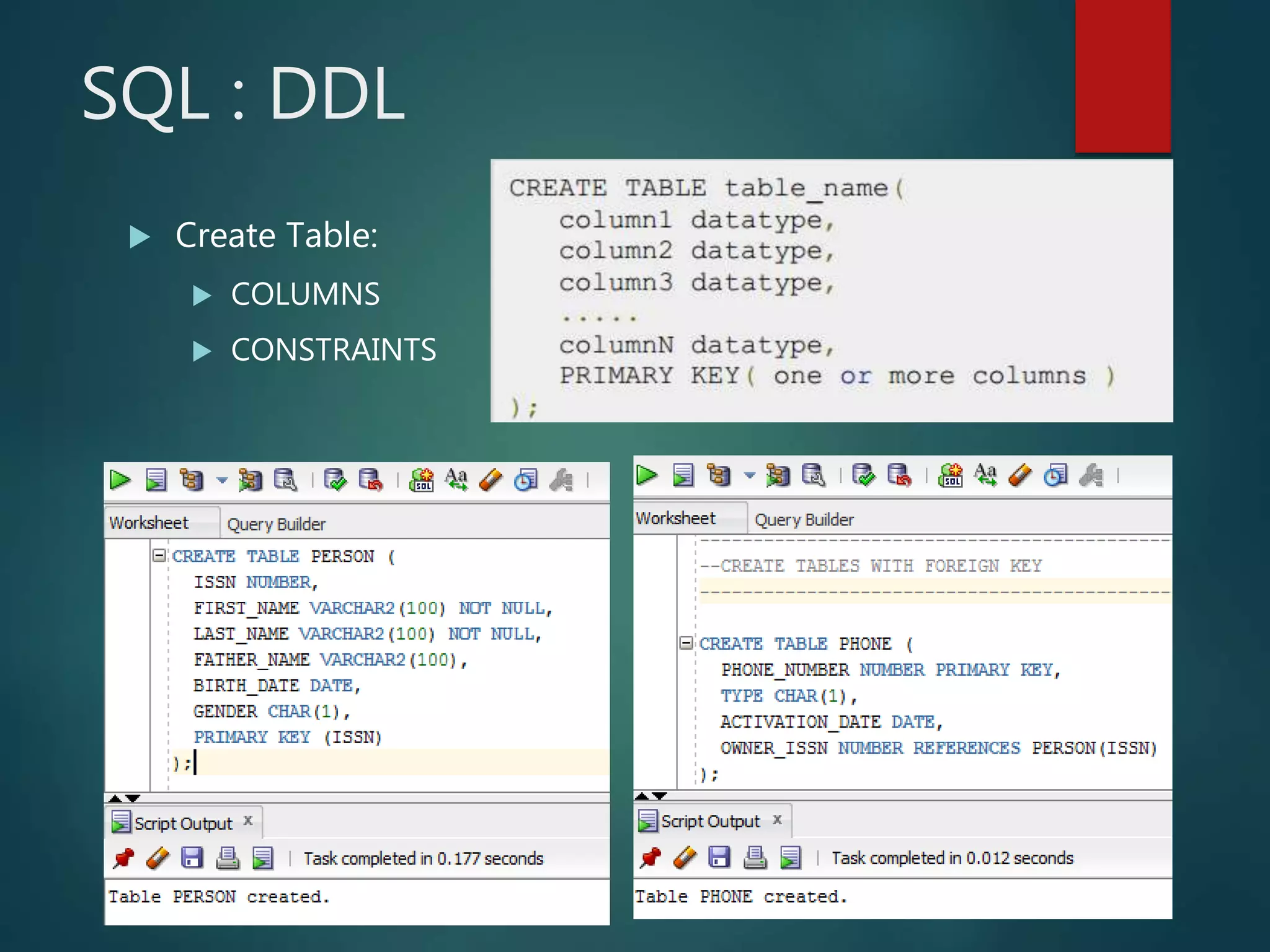Image resolution: width=1270 pixels, height=952 pixels.
Task: Commit changes in the PERSON worksheet toolbar
Action: pyautogui.click(x=335, y=480)
